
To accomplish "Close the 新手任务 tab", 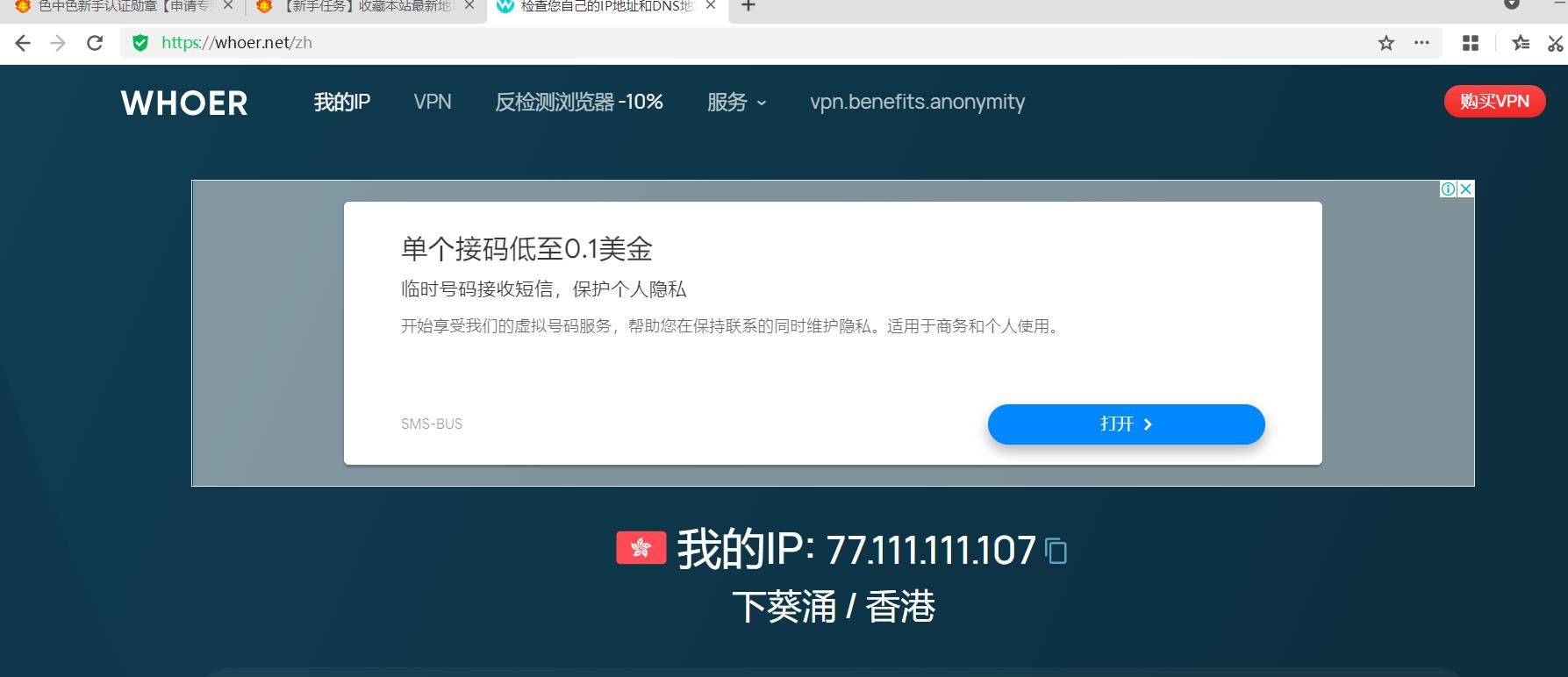I will tap(469, 5).
